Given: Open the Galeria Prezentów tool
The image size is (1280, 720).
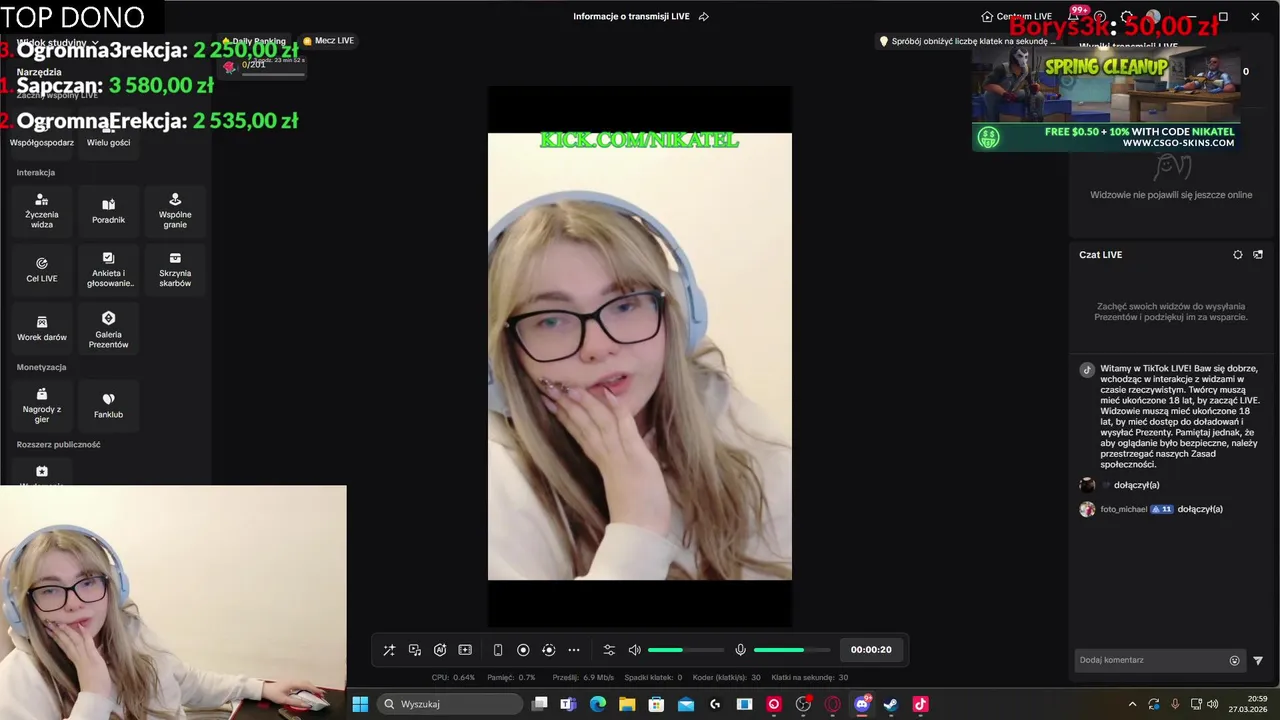Looking at the screenshot, I should 108,329.
